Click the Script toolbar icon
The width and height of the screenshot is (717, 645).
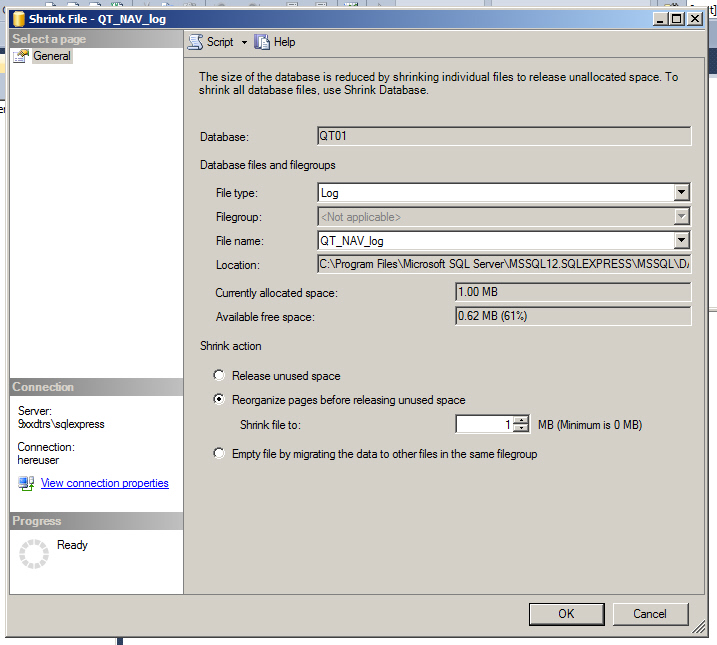pos(196,42)
